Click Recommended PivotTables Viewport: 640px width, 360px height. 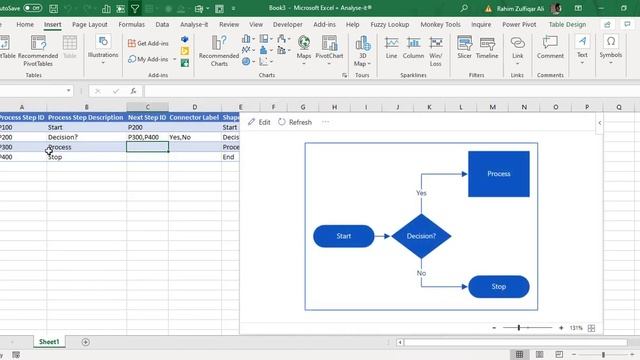[38, 51]
